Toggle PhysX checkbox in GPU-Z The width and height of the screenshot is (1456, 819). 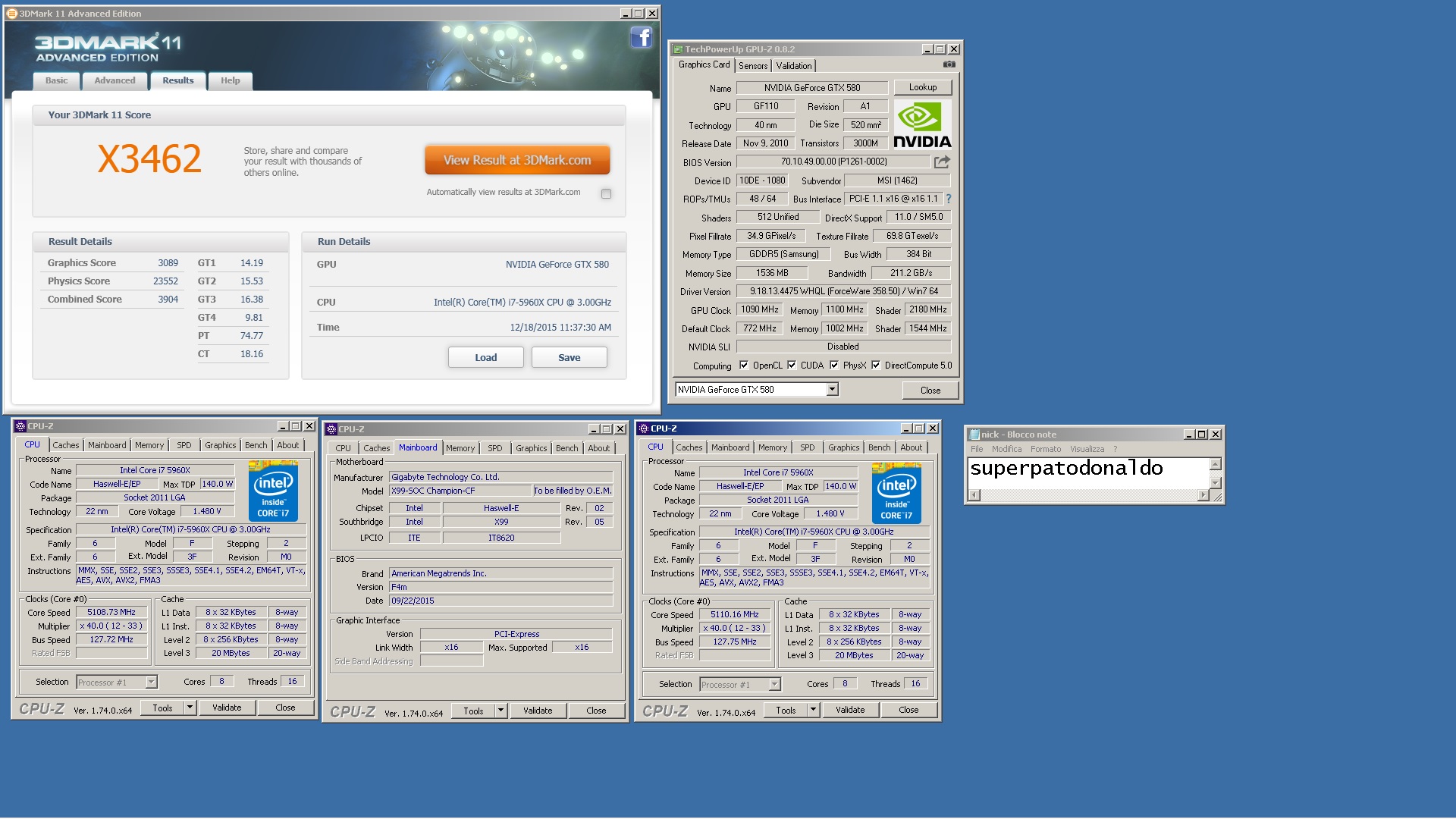(x=834, y=365)
